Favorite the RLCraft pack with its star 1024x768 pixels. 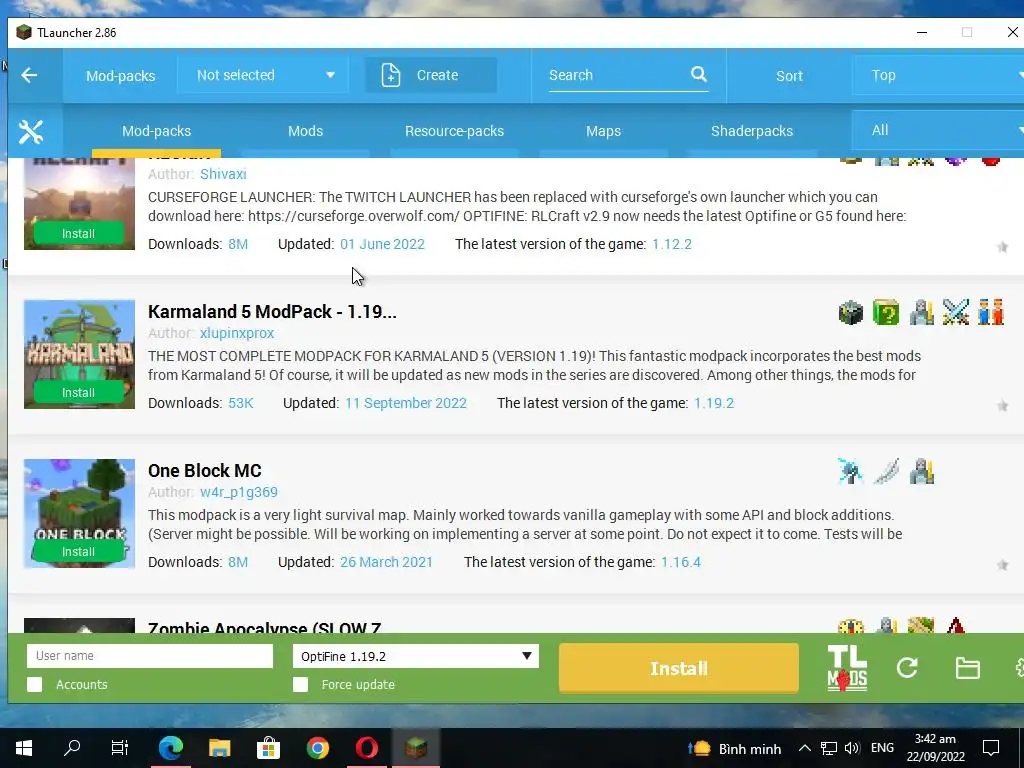coord(1002,247)
